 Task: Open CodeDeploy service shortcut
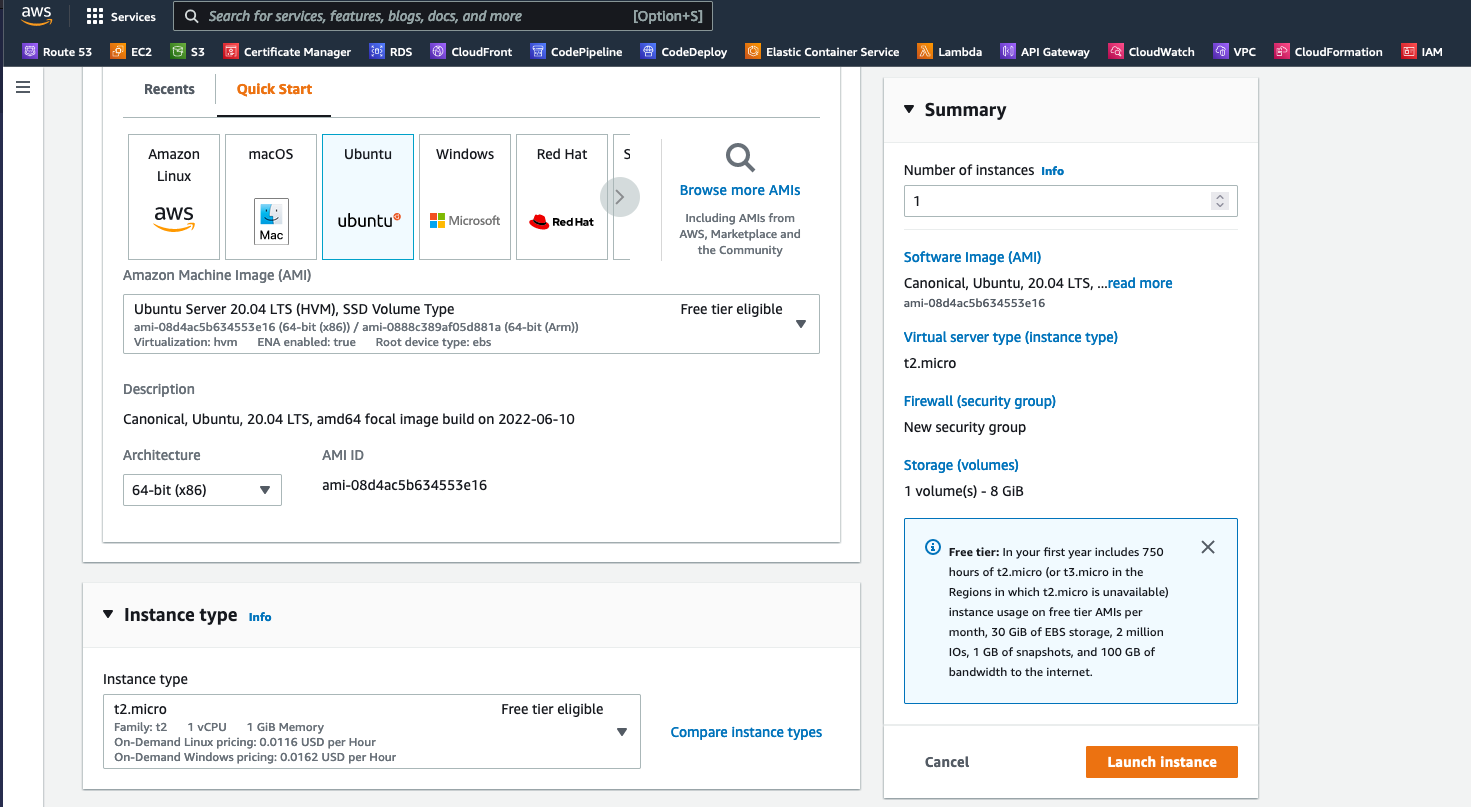pyautogui.click(x=683, y=51)
